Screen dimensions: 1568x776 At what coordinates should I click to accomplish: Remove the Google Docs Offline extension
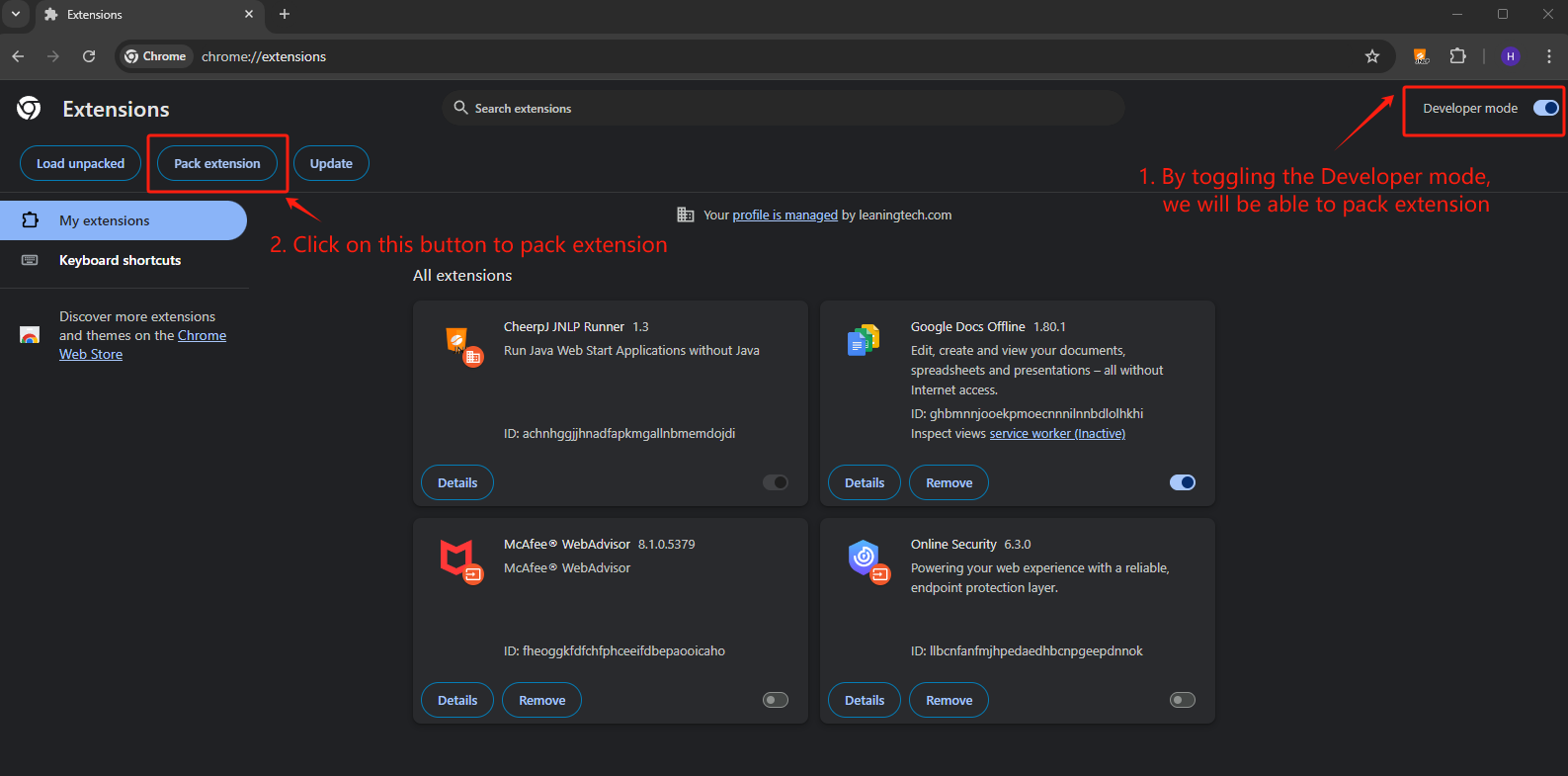[949, 482]
